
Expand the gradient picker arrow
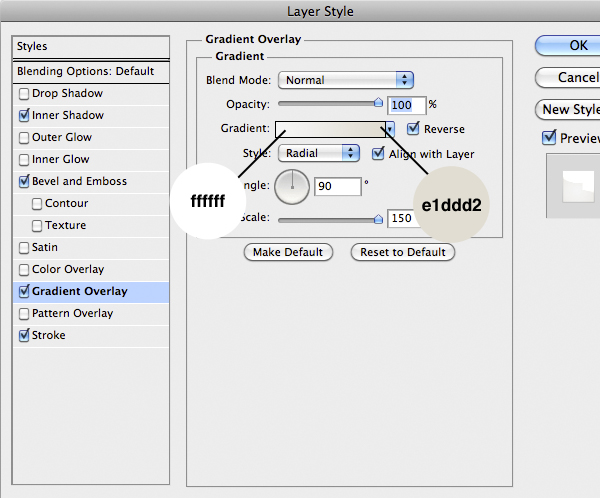(392, 129)
